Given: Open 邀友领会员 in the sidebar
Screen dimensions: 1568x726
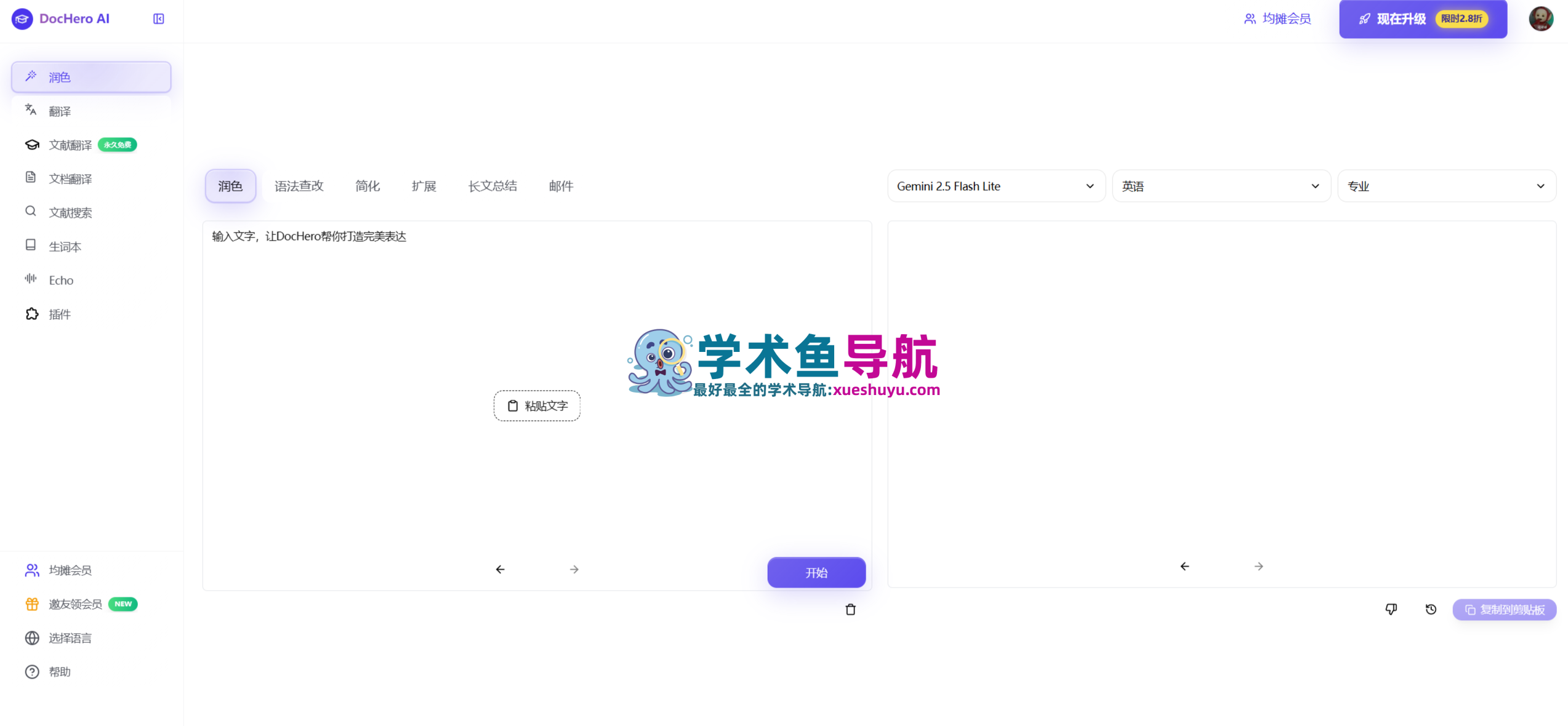Looking at the screenshot, I should (x=91, y=604).
